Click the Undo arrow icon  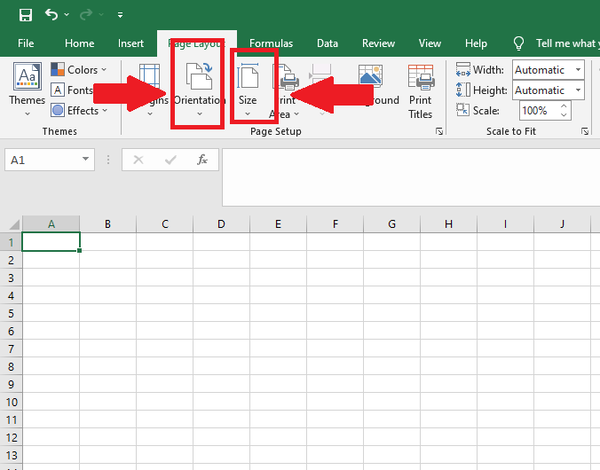coord(51,15)
